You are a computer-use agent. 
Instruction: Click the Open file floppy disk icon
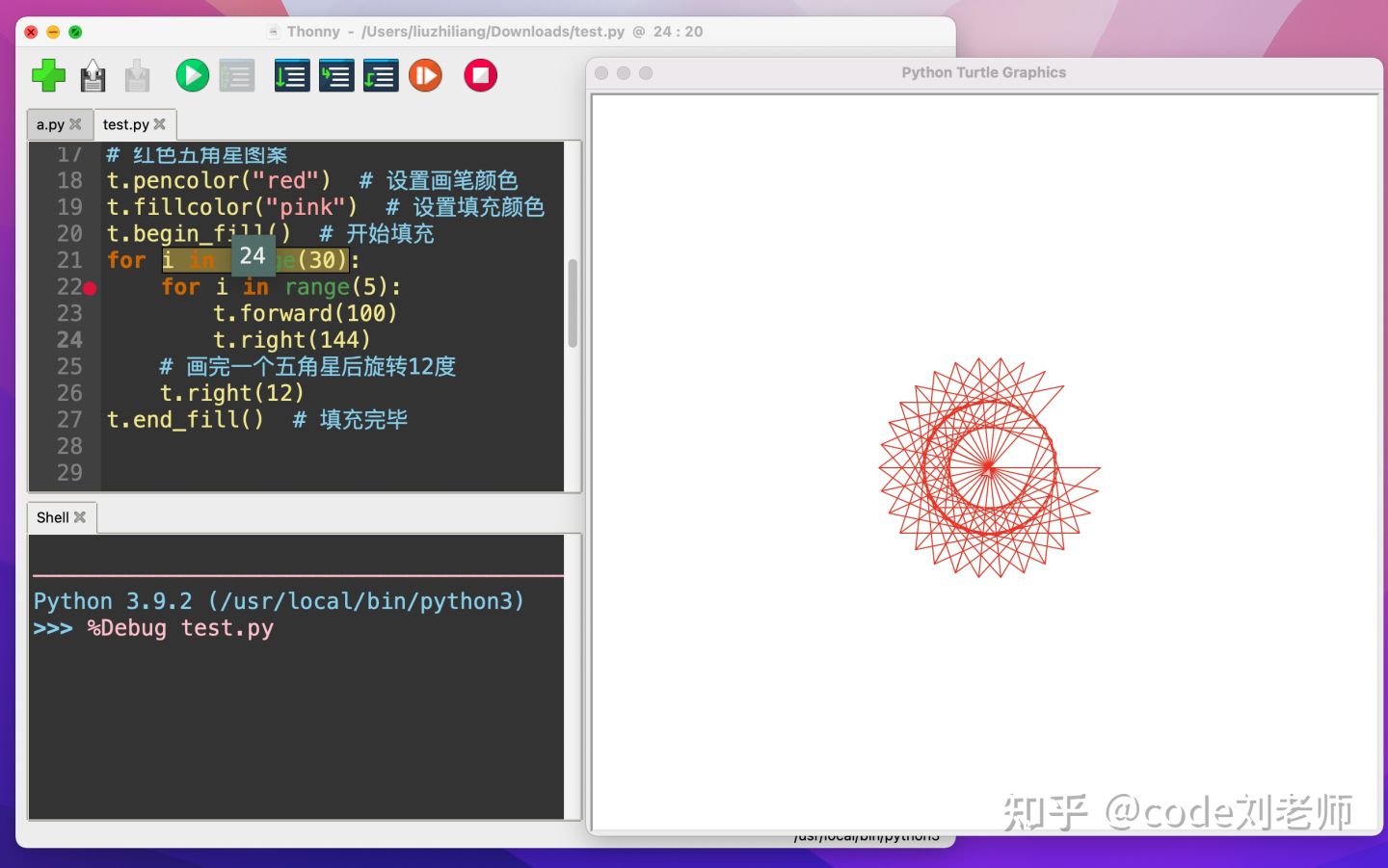93,75
